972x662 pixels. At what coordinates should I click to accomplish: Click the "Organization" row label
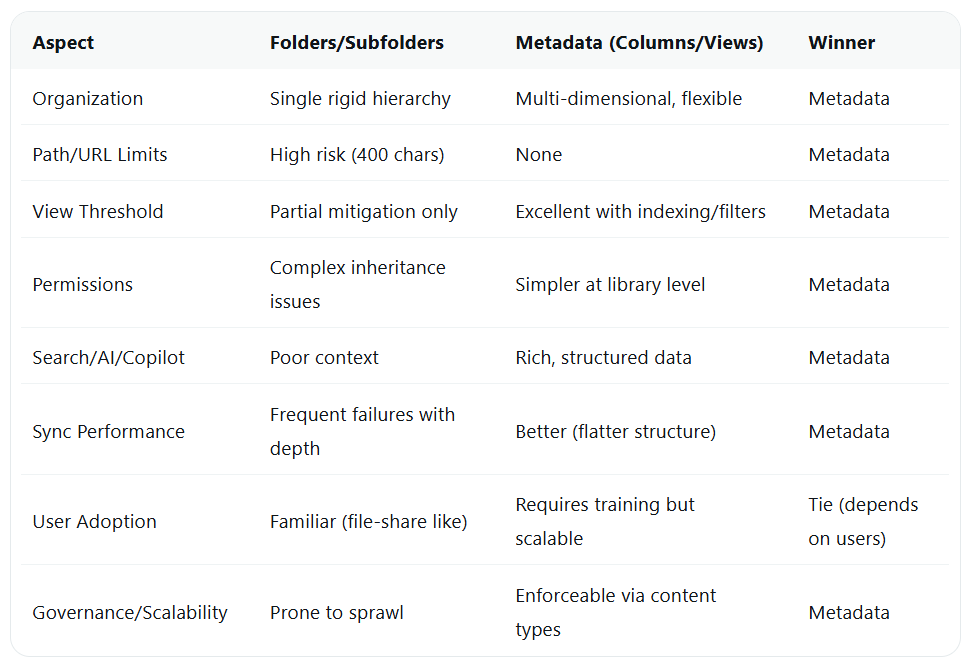pos(88,99)
